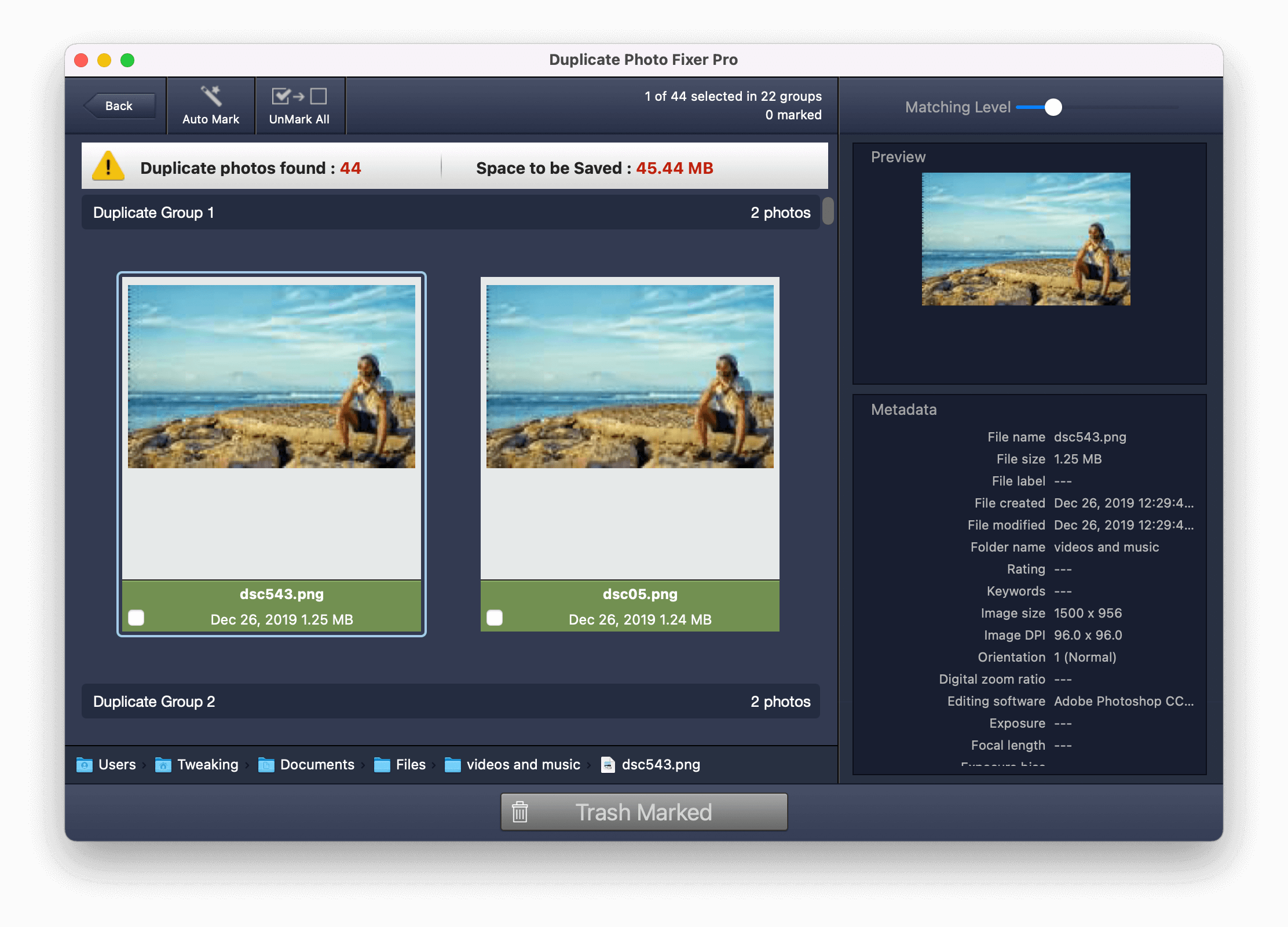Click the Duplicate Photo Fixer Pro title bar
The image size is (1288, 927).
point(644,59)
